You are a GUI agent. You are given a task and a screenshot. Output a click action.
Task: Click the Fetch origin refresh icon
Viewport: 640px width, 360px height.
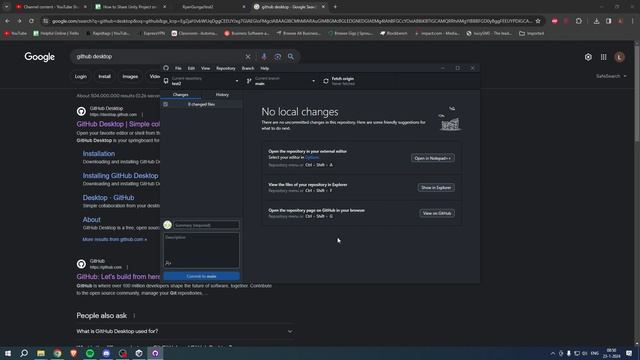[326, 81]
